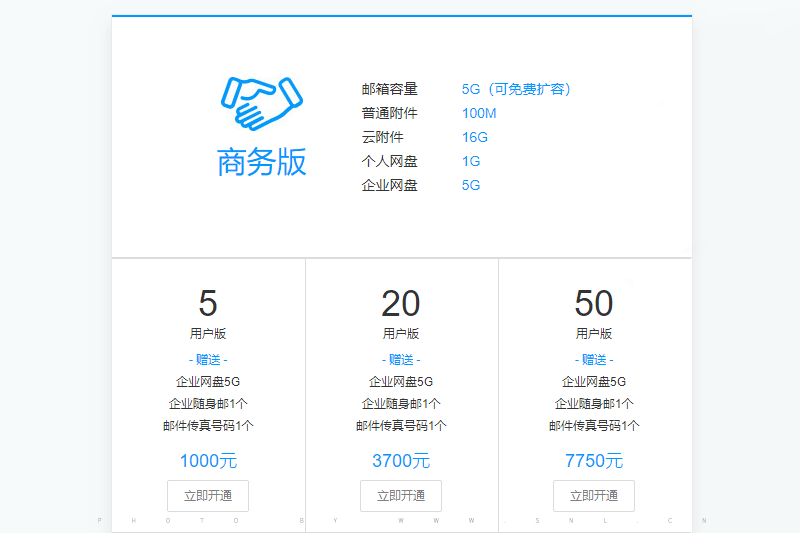This screenshot has height=533, width=800.
Task: Click the 企业网盘 label in the spec list
Action: click(x=389, y=185)
